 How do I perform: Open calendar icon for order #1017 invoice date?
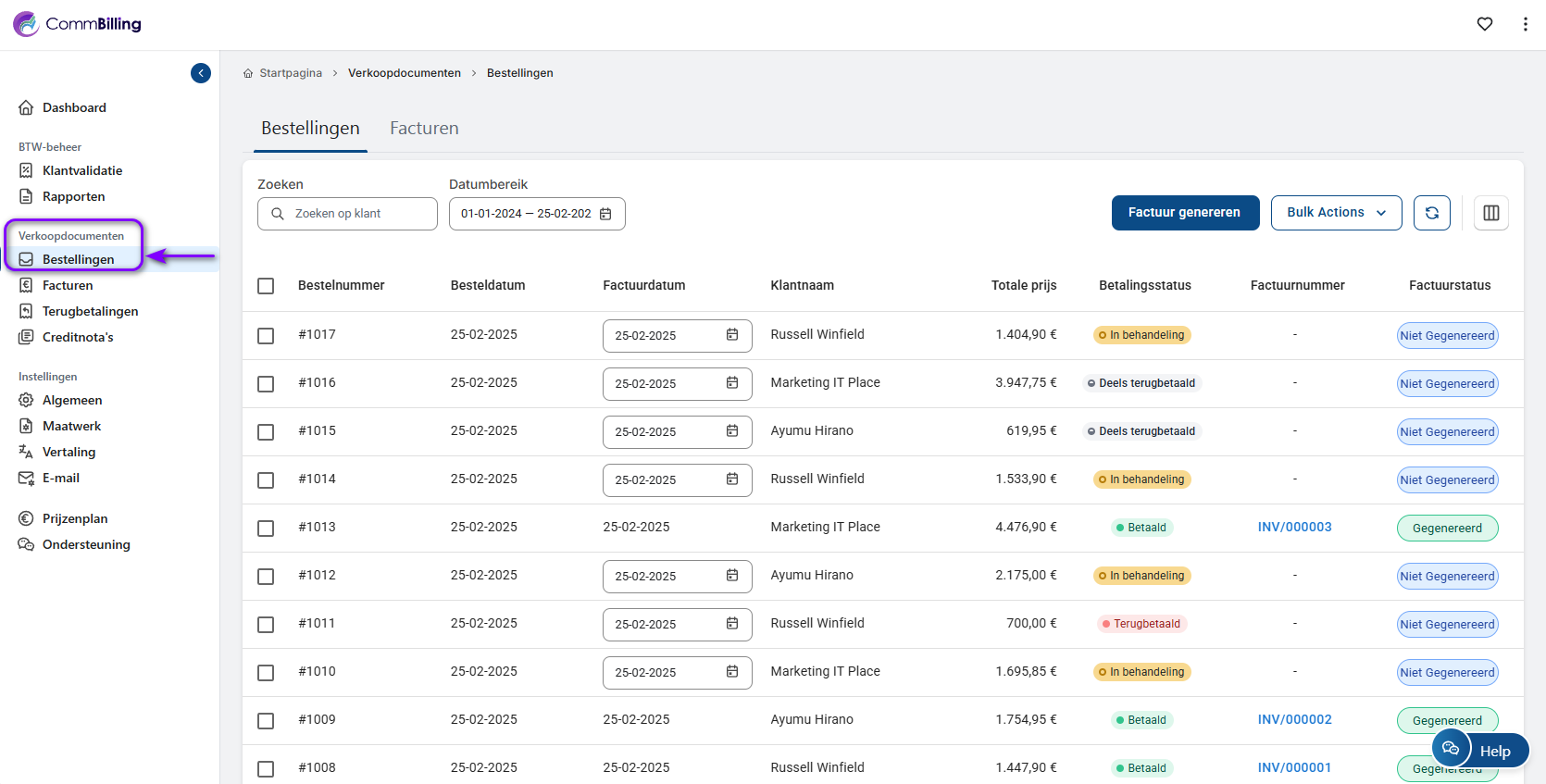(x=731, y=335)
